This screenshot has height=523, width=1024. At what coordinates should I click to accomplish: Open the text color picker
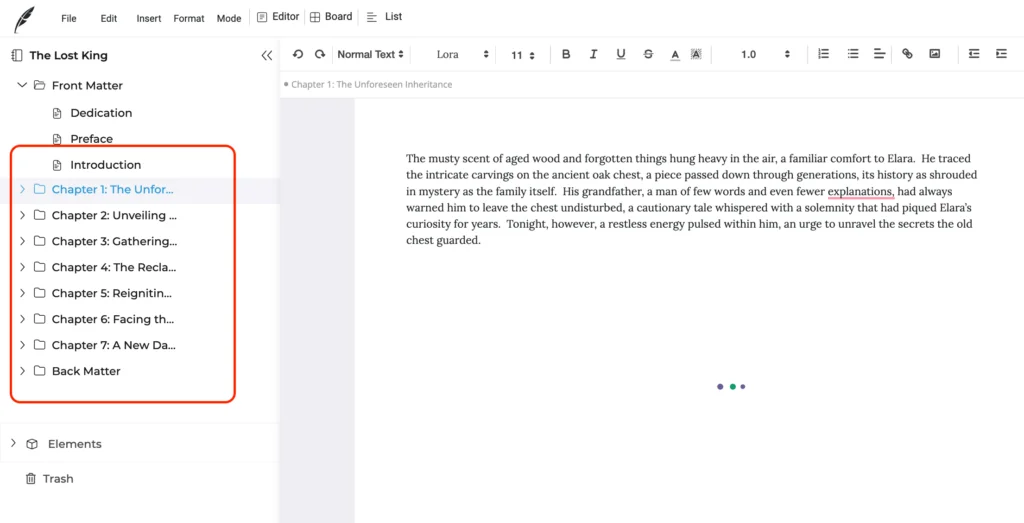675,55
